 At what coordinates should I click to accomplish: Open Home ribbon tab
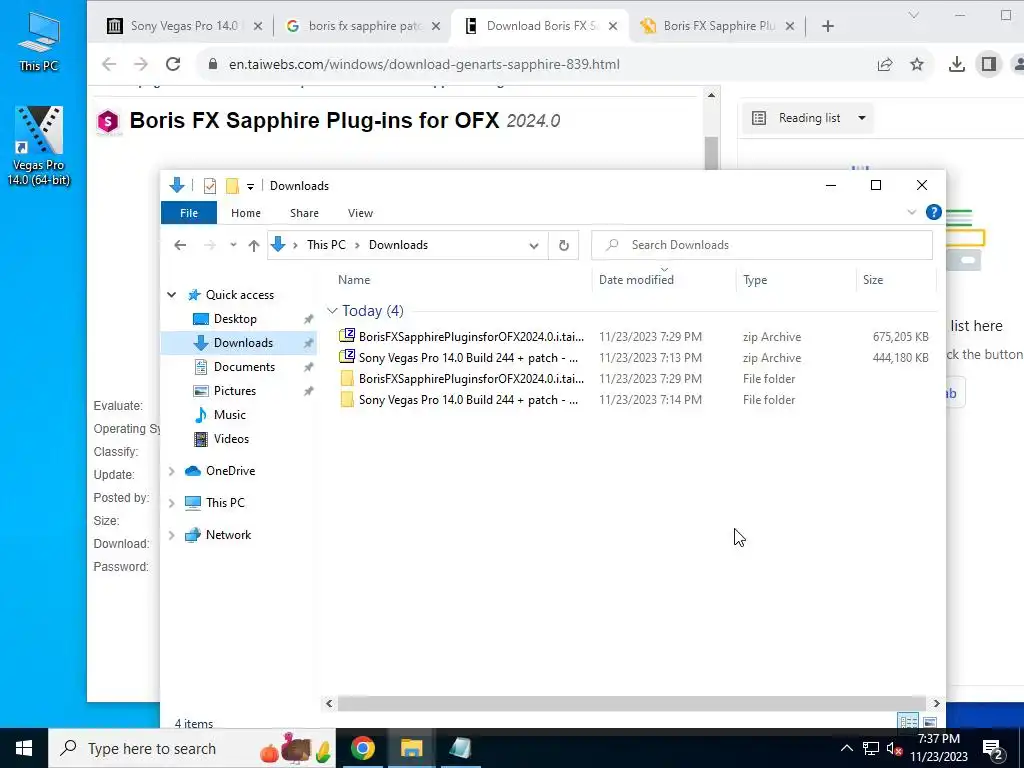(246, 213)
